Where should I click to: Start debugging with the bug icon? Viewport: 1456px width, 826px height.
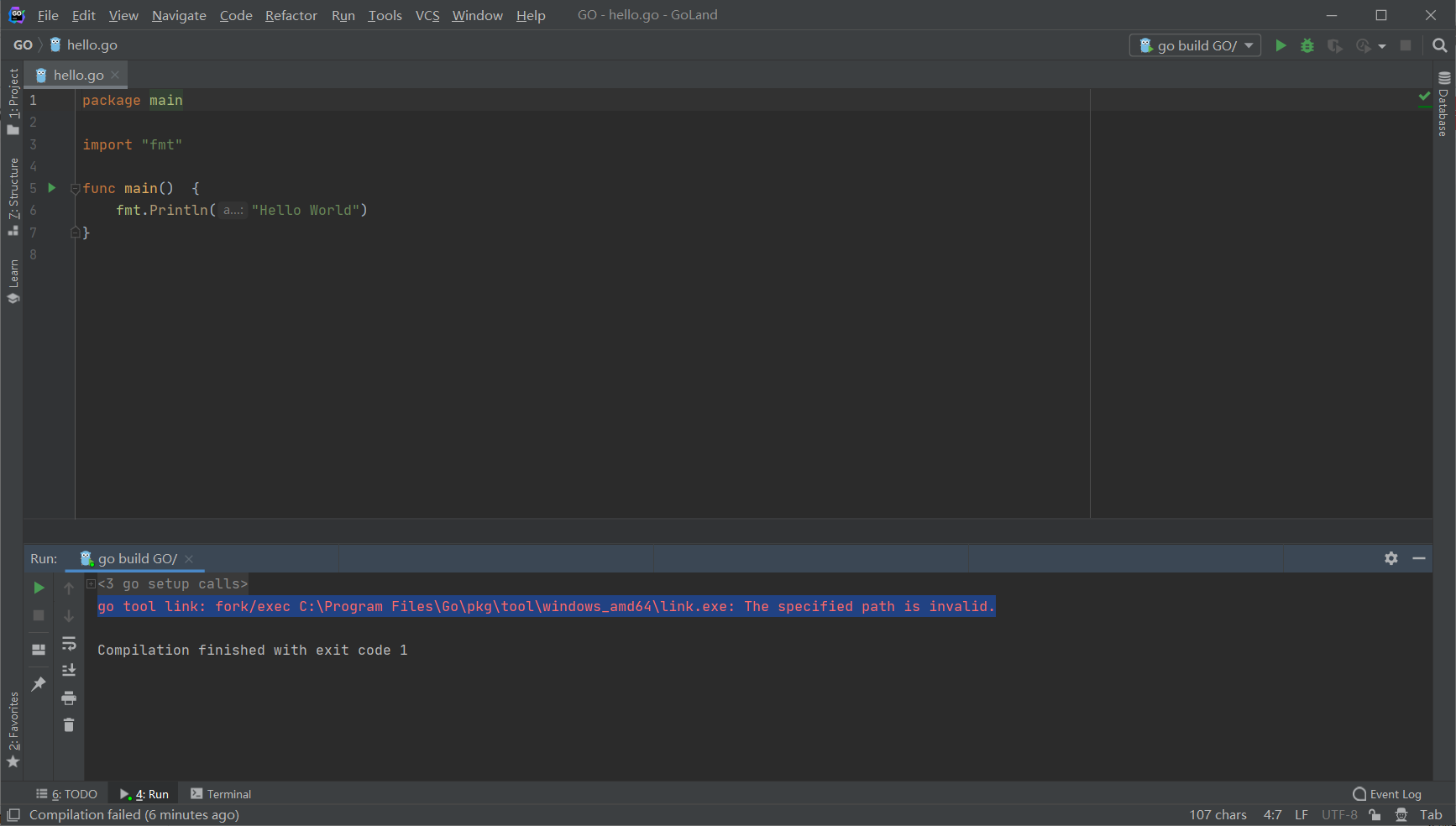tap(1307, 45)
